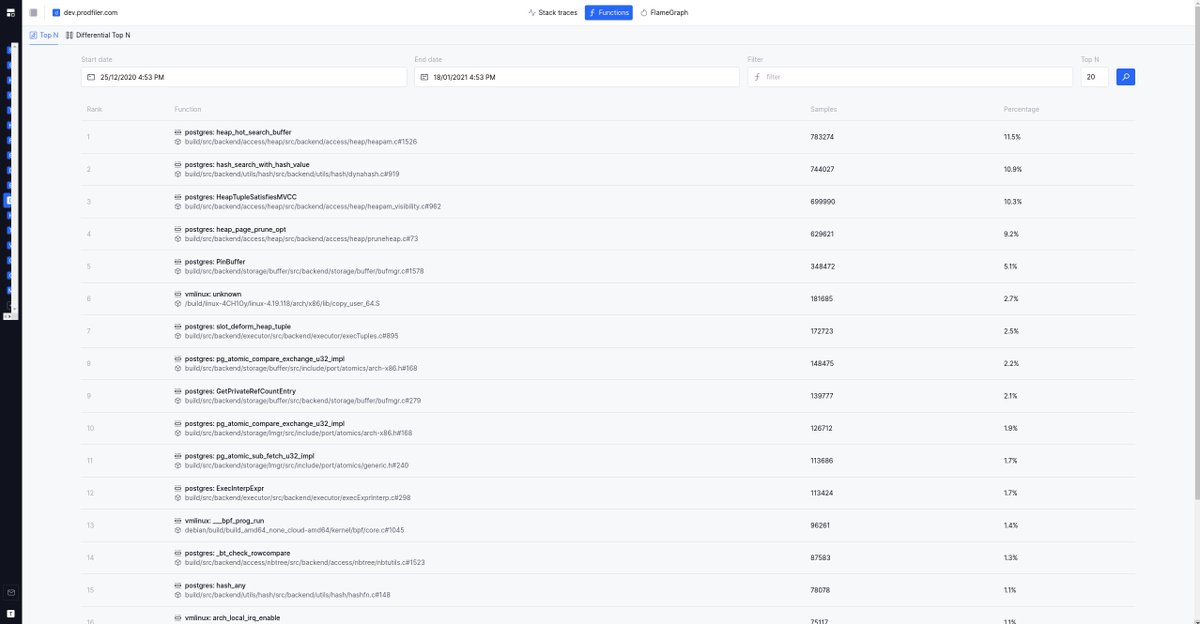This screenshot has width=1200, height=624.
Task: Click package icon beside copy_user_64.S path
Action: click(x=178, y=303)
